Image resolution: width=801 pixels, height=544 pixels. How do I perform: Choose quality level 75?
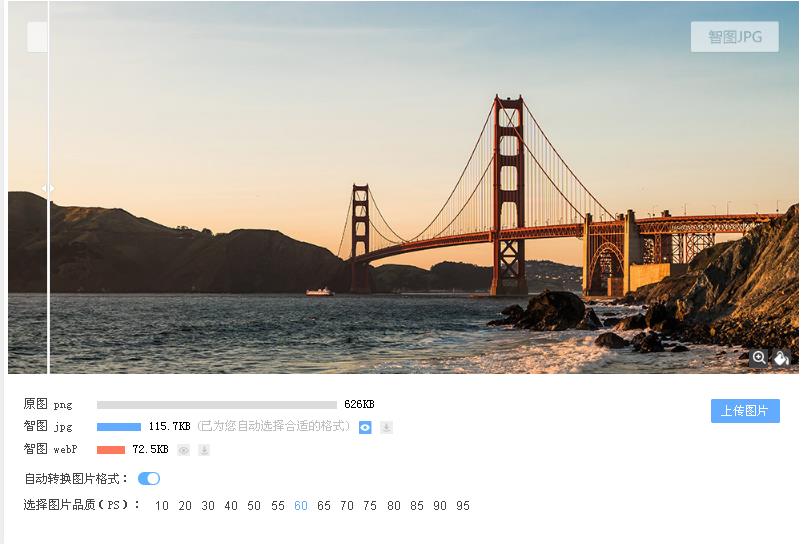370,506
